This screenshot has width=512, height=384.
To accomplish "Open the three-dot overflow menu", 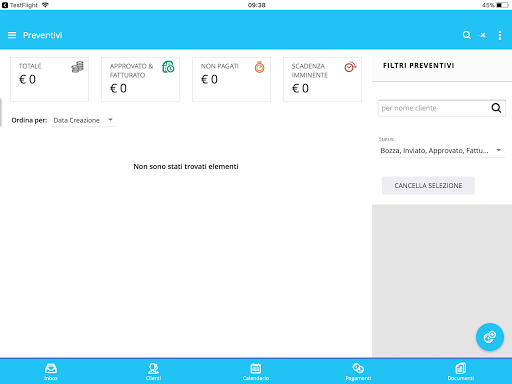I will 500,35.
